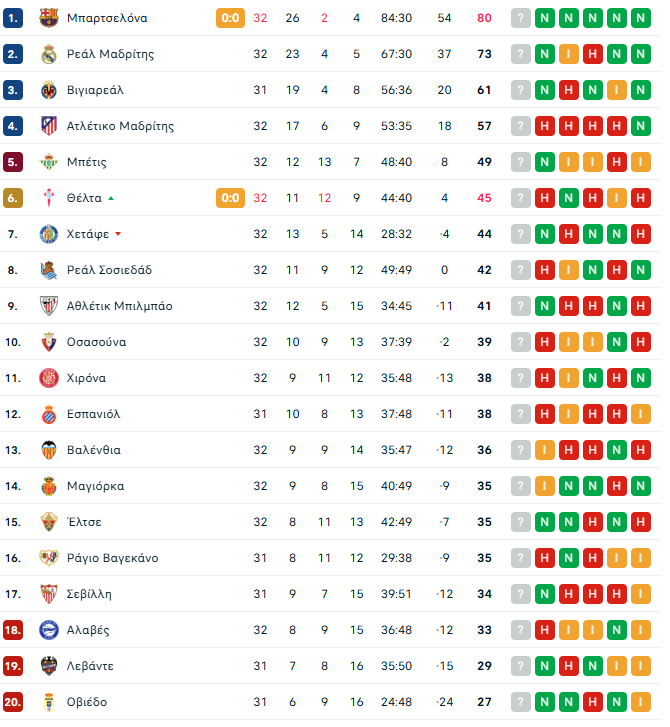Click the Villarreal yellow crest icon

tap(48, 90)
